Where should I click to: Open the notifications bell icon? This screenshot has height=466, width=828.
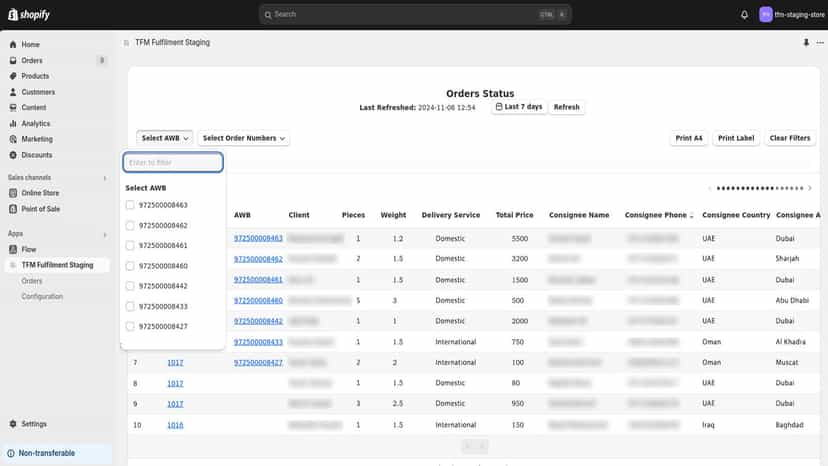point(744,15)
